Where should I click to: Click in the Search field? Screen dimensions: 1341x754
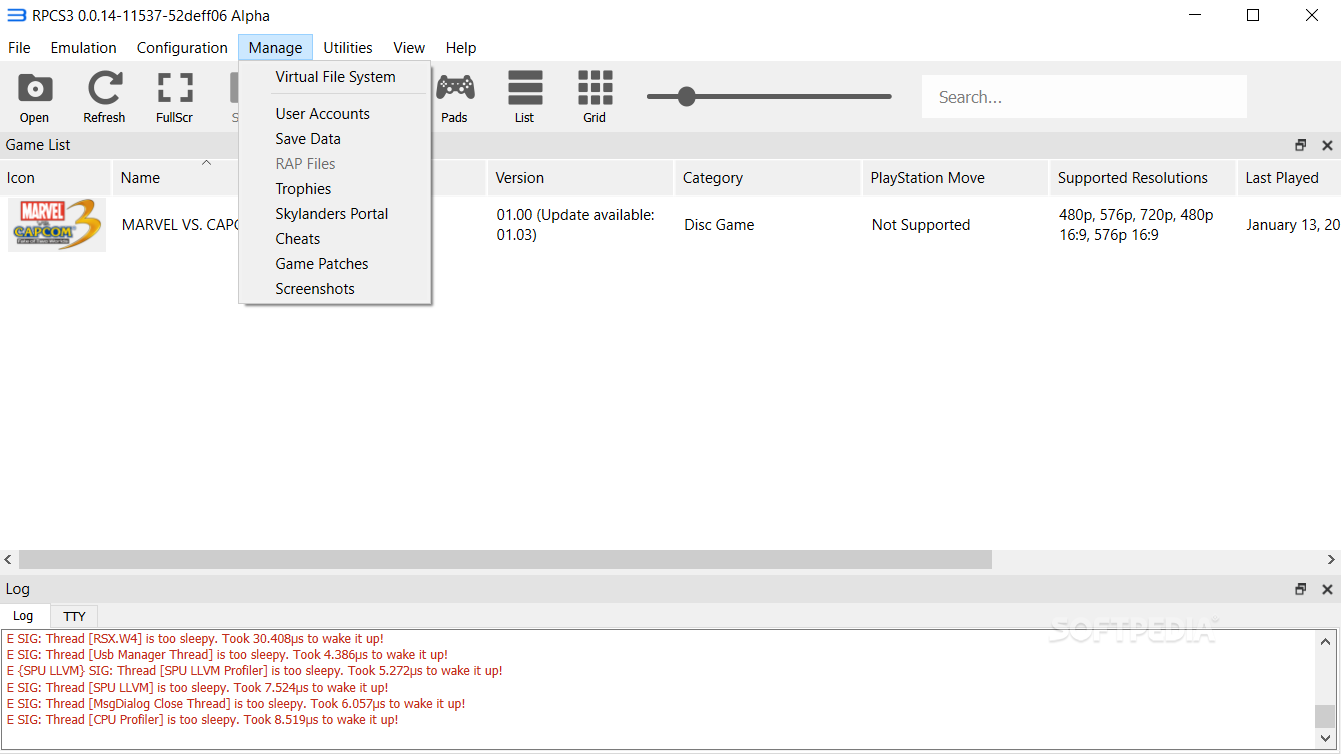pyautogui.click(x=1084, y=97)
